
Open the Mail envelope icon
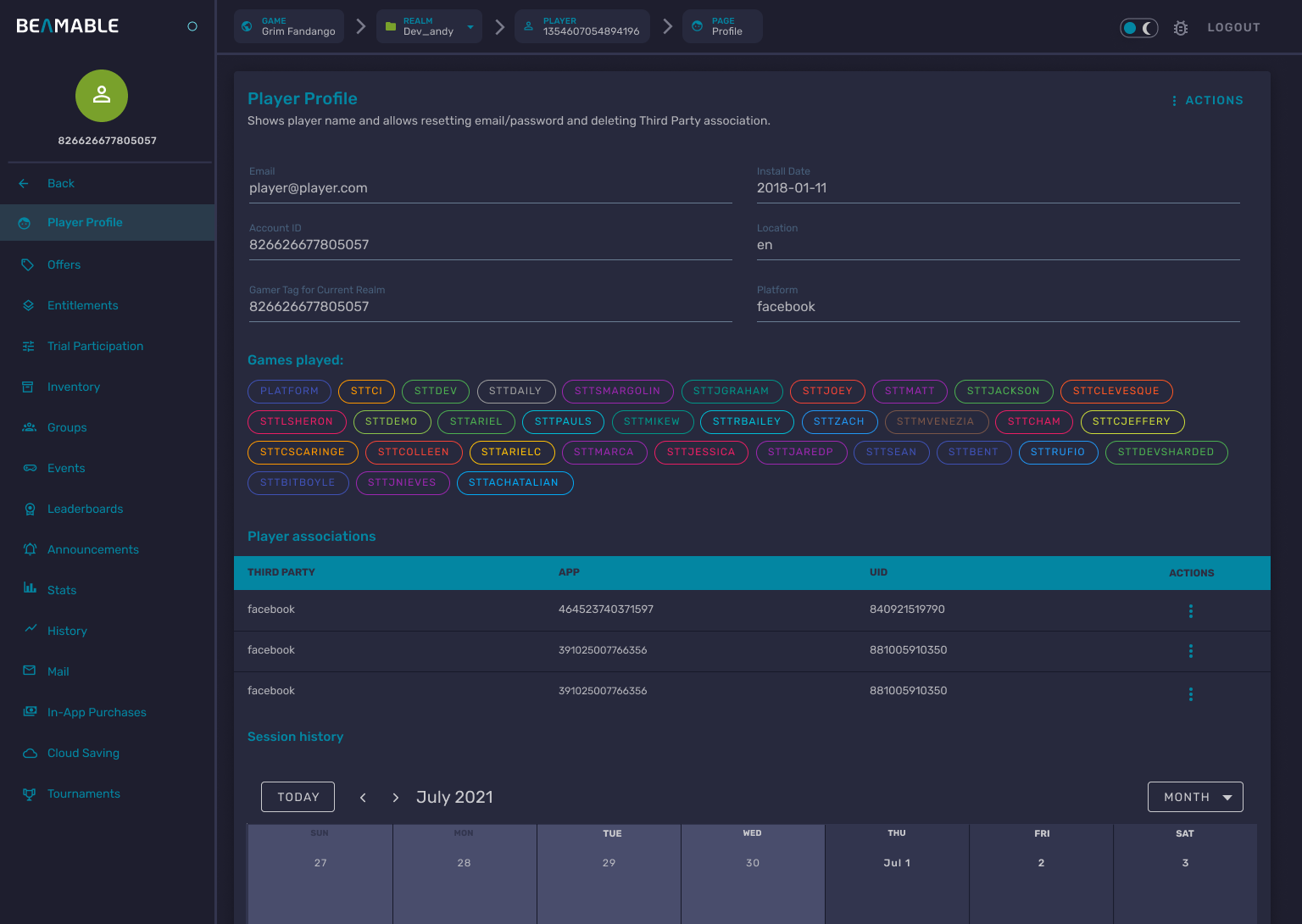coord(29,671)
